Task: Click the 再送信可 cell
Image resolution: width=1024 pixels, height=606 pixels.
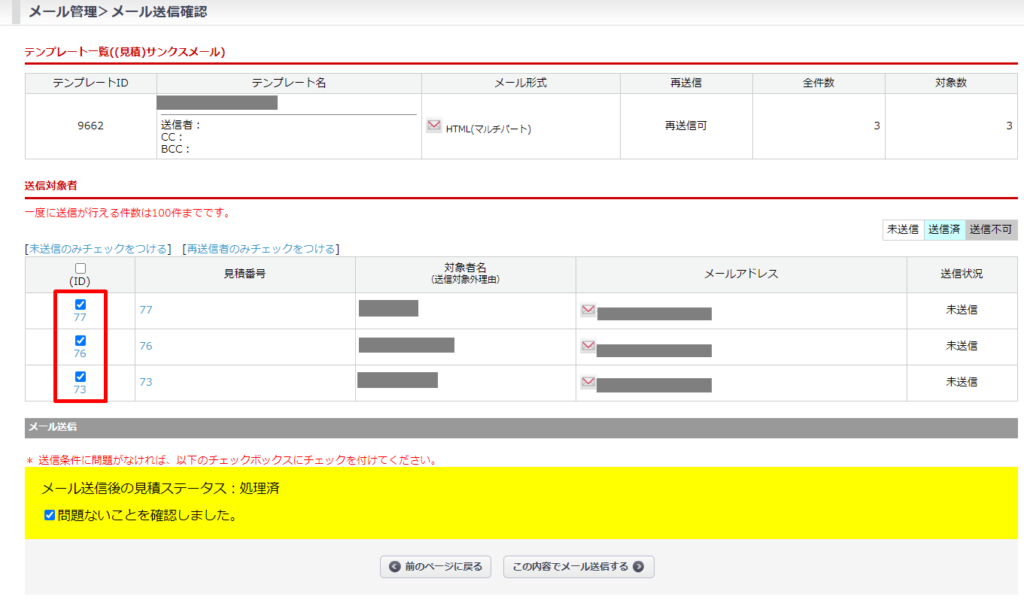Action: [x=686, y=125]
